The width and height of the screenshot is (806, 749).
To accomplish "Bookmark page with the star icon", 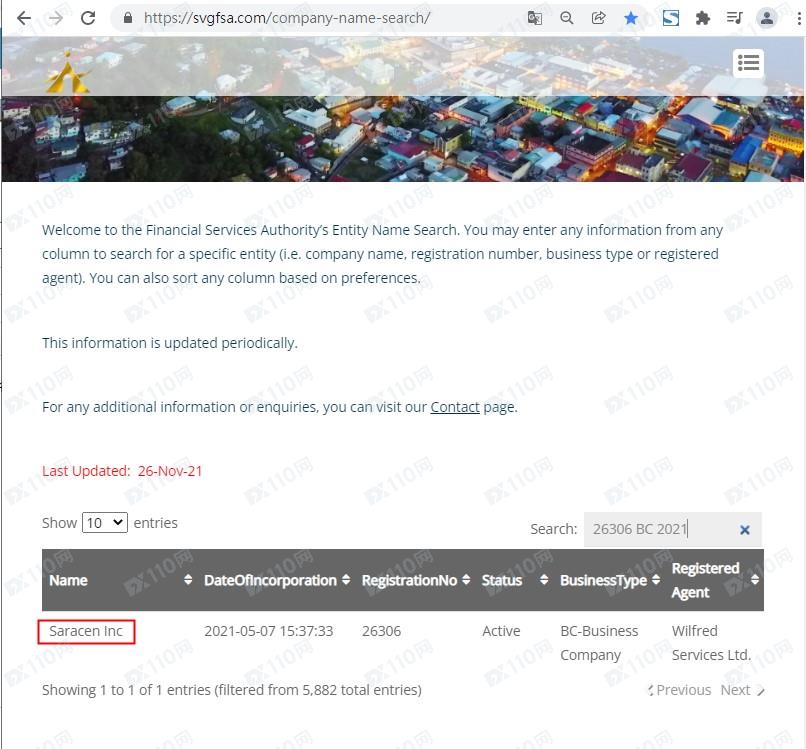I will (631, 18).
